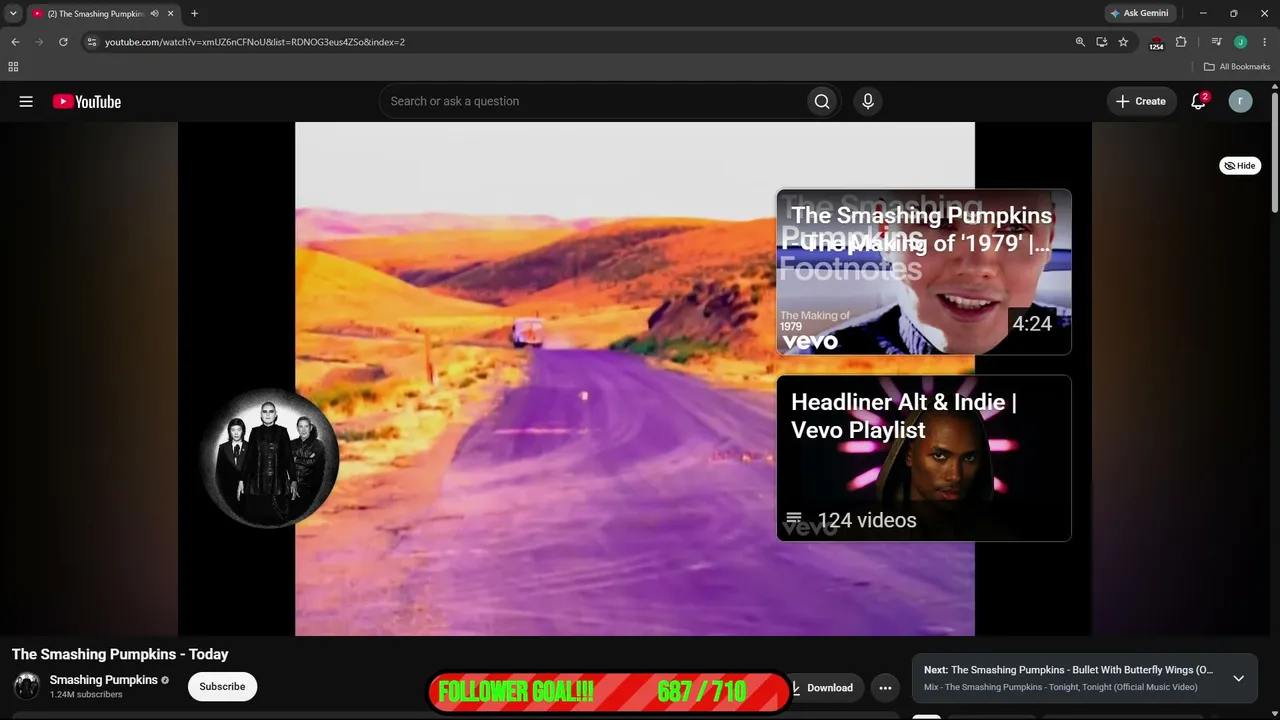This screenshot has width=1280, height=720.
Task: Expand the tab search dropdown
Action: point(13,14)
